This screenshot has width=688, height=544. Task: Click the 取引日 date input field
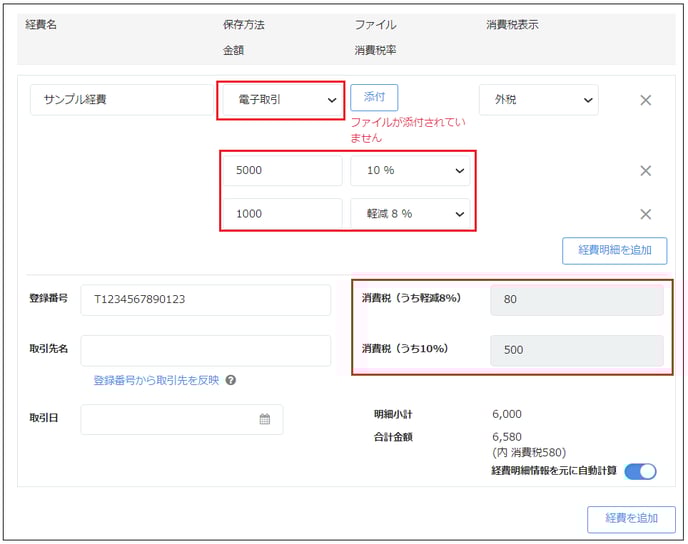click(182, 419)
